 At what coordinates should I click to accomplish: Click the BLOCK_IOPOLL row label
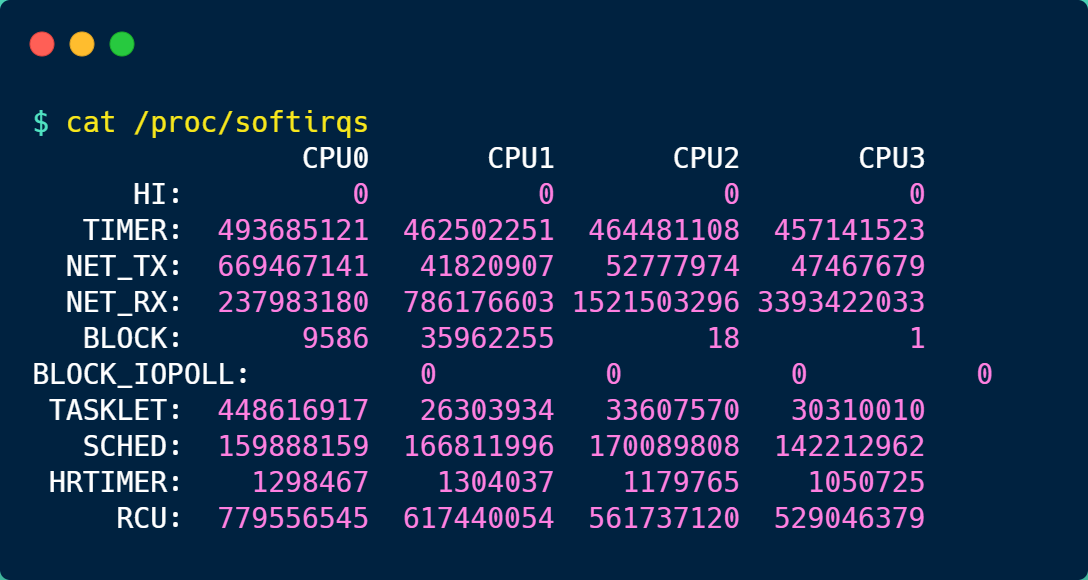(x=141, y=375)
